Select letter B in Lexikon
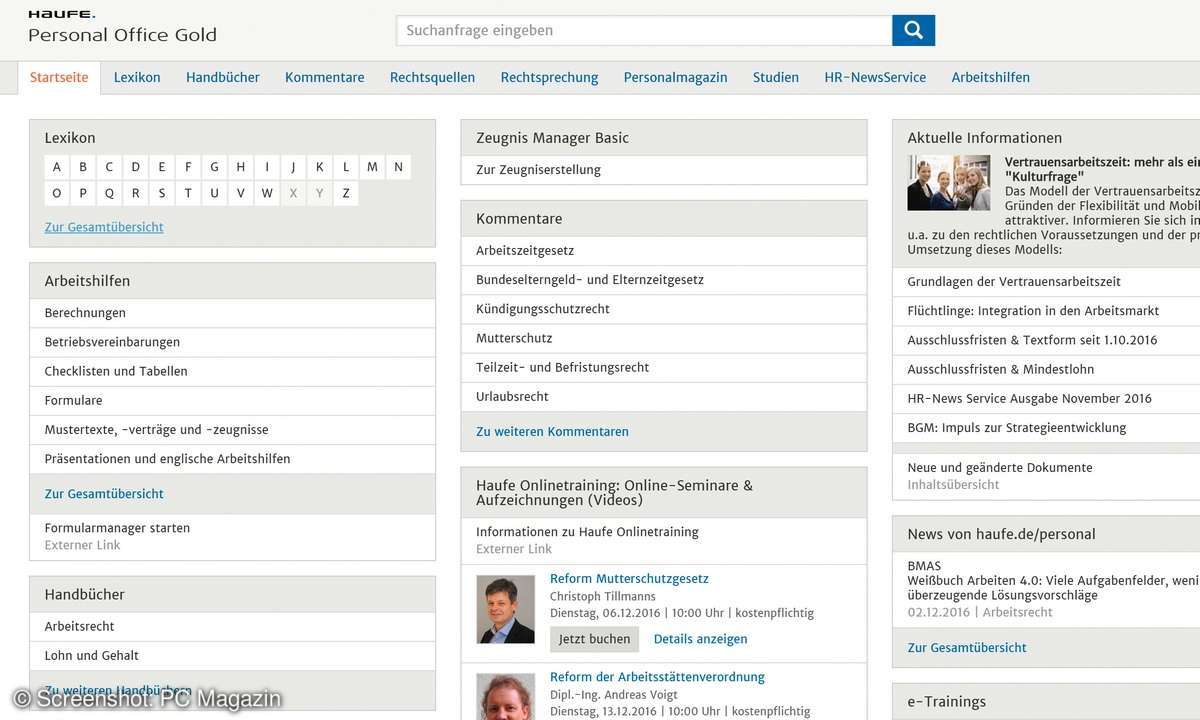Screen dimensions: 1200x720 coord(83,167)
